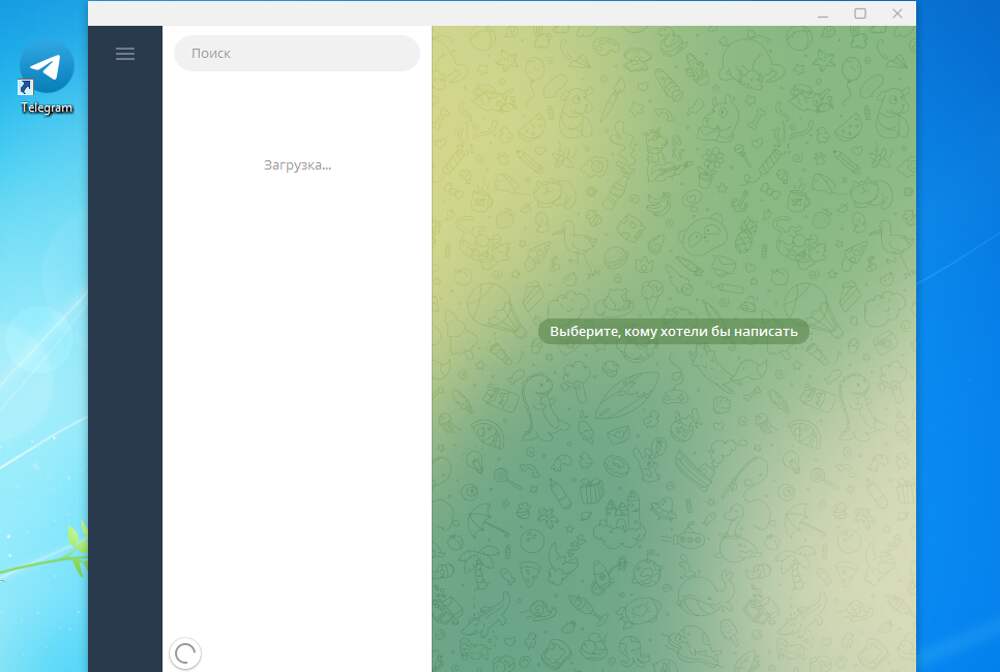Focus the Поиск search field

point(296,54)
